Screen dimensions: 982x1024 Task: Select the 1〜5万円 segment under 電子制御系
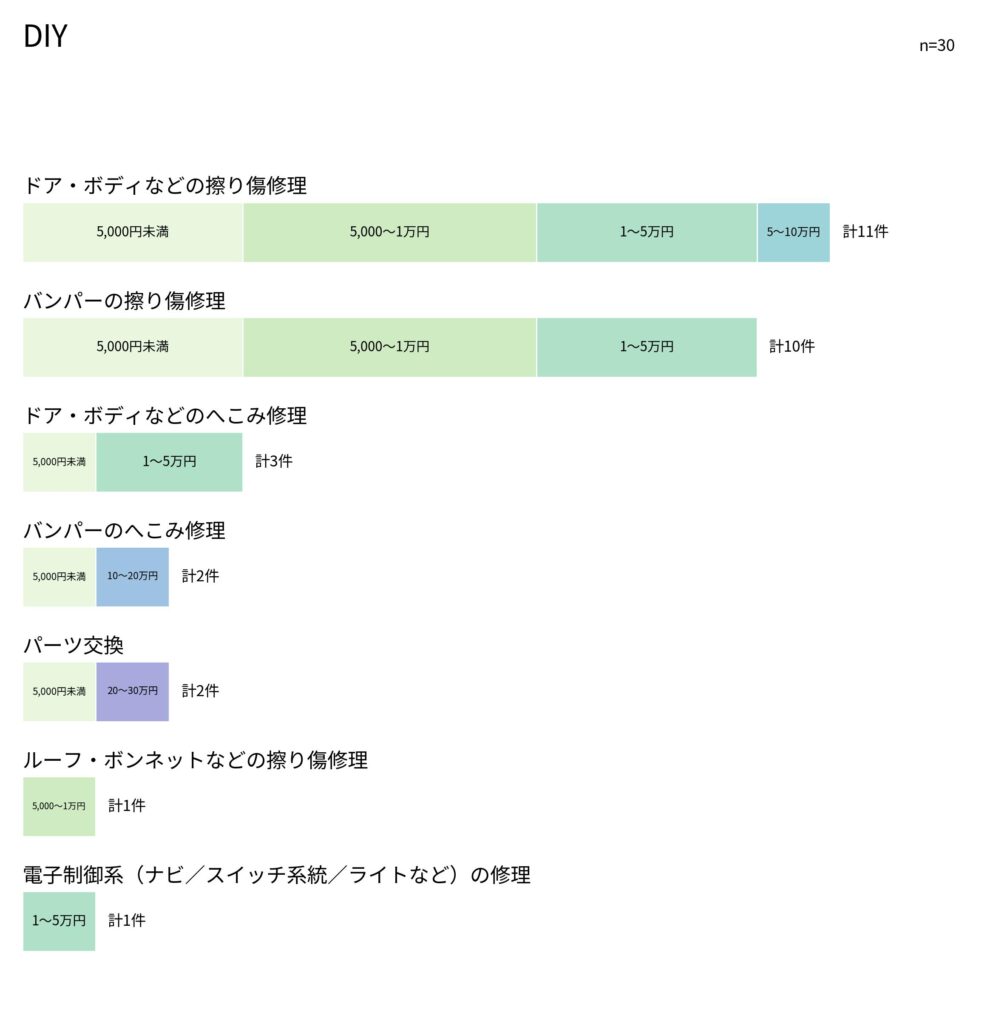(x=59, y=921)
